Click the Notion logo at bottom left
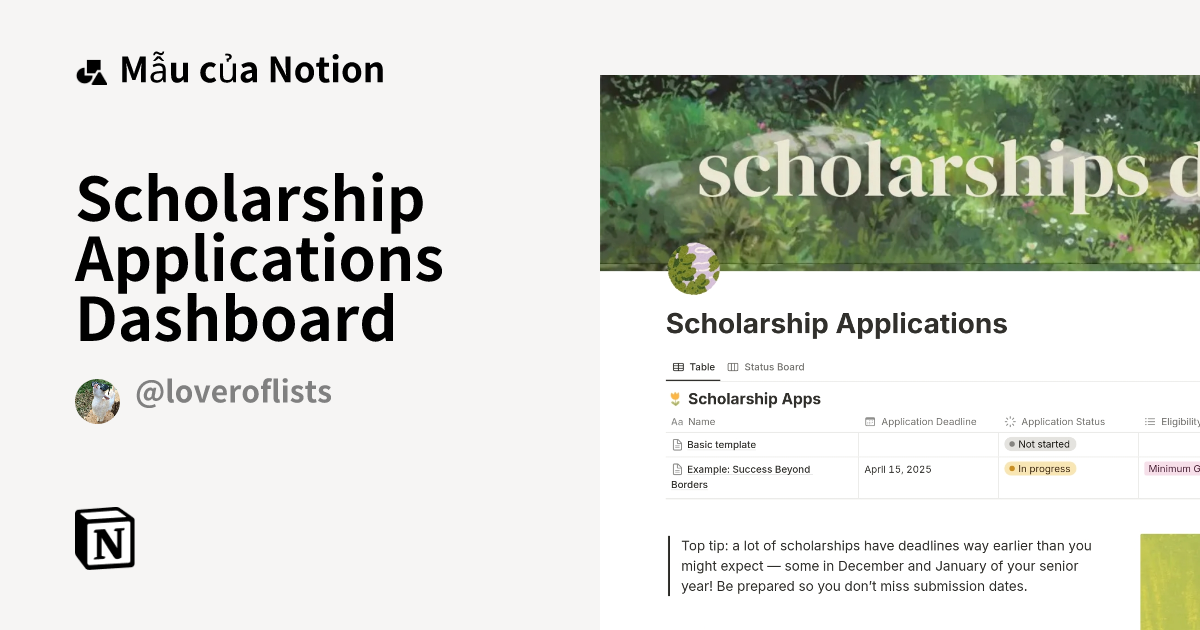Image resolution: width=1200 pixels, height=630 pixels. coord(105,538)
